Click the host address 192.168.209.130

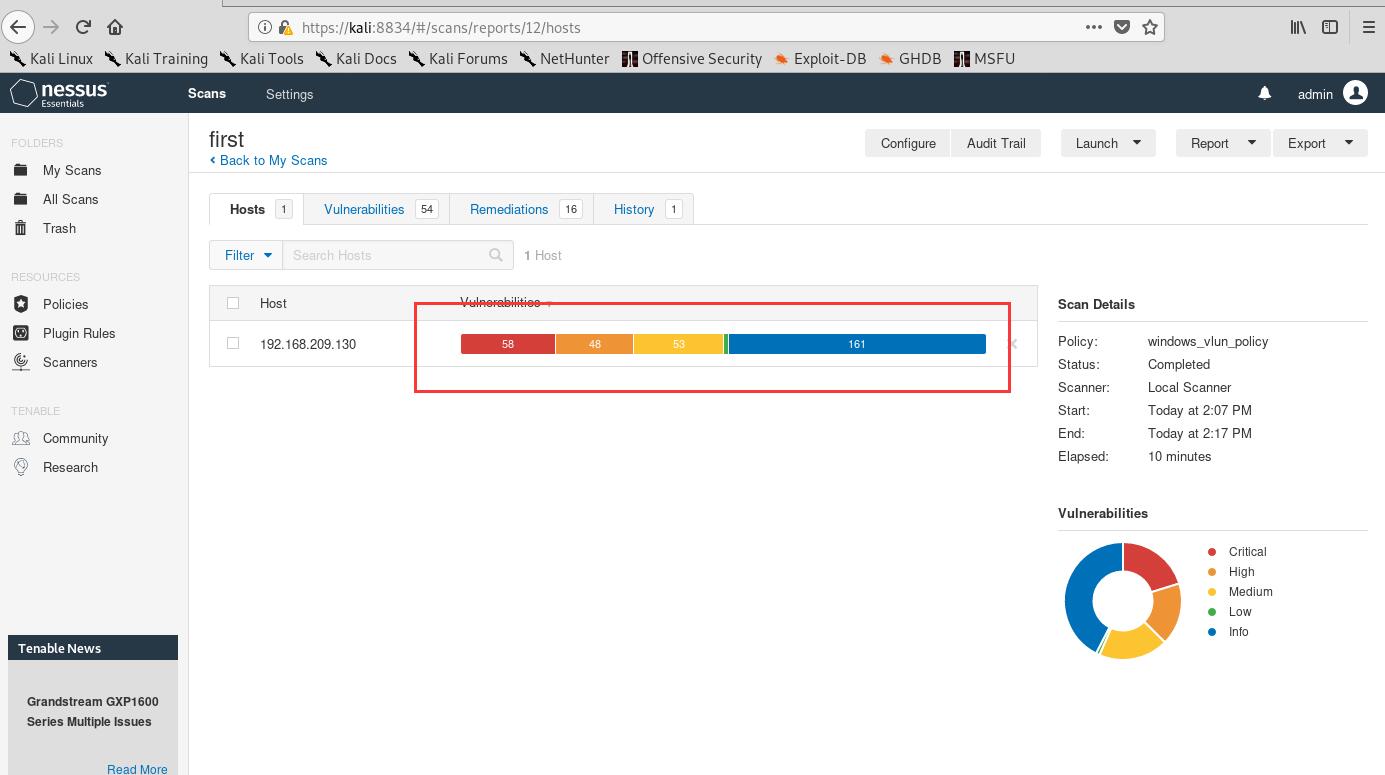point(308,344)
